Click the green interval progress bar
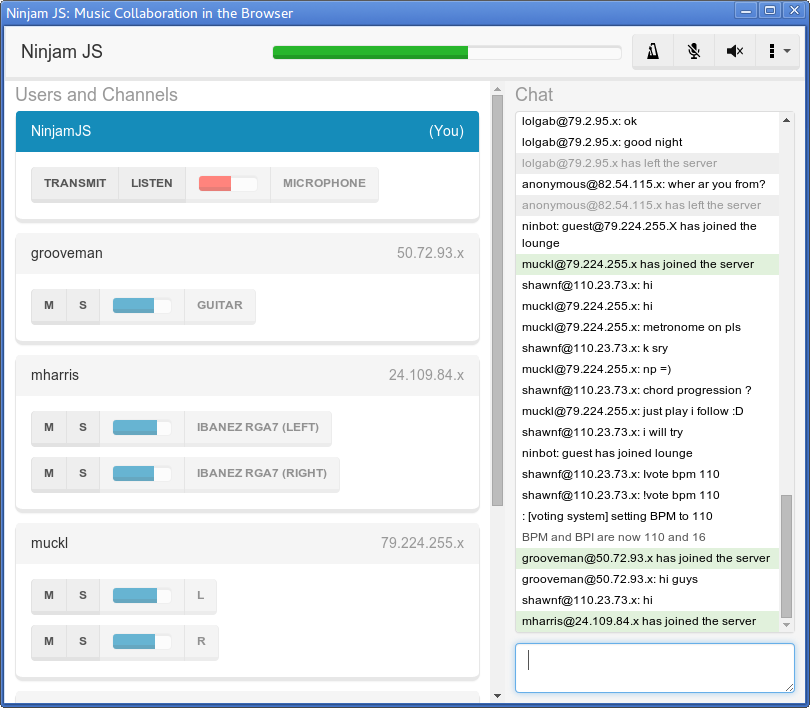Screen dimensions: 810x708 click(x=447, y=52)
